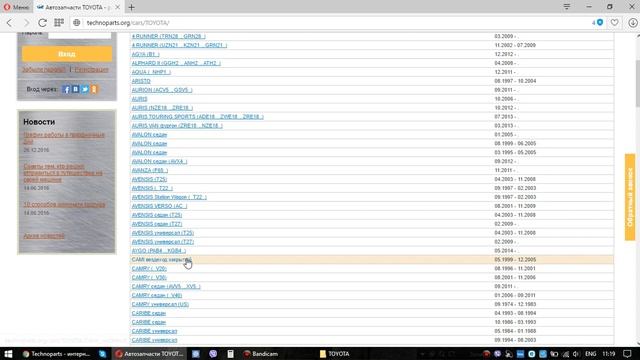640x360 pixels.
Task: Select the date cell 05.1999 - 12.2005
Action: [515, 260]
